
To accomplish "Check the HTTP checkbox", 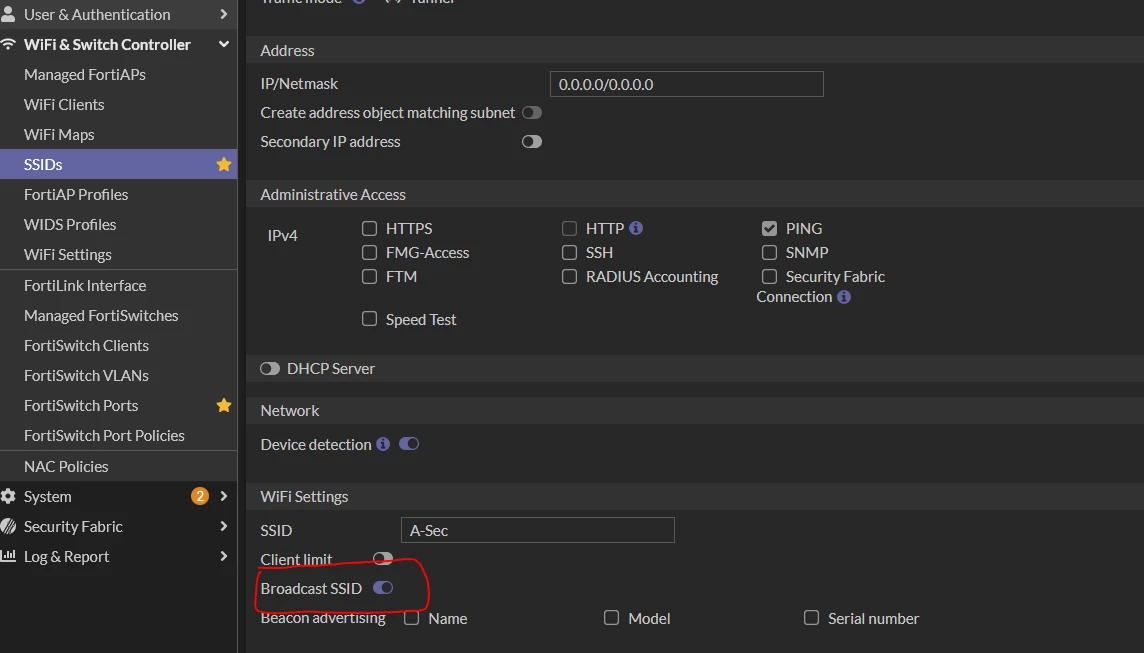I will (x=570, y=228).
